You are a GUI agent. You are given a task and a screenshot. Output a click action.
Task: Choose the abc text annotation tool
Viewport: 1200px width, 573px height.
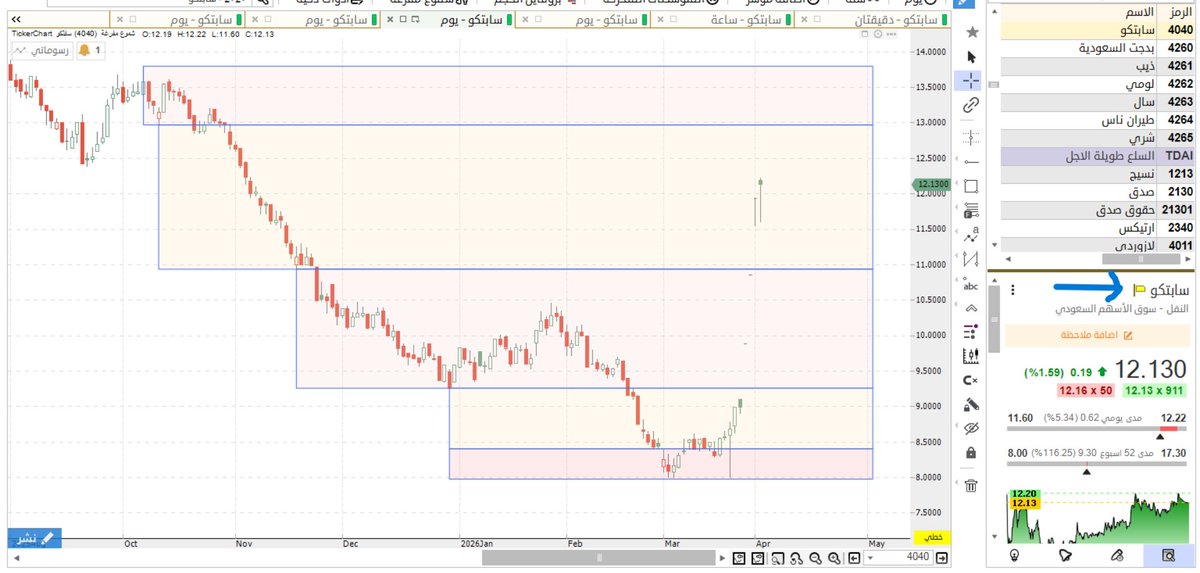click(971, 285)
